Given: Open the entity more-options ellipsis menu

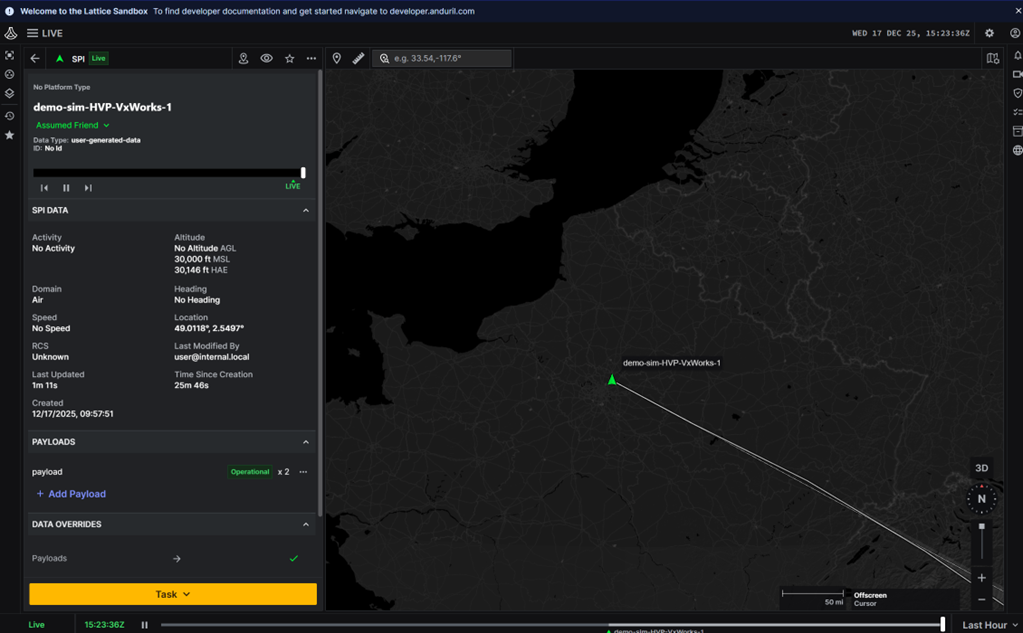Looking at the screenshot, I should pos(312,59).
